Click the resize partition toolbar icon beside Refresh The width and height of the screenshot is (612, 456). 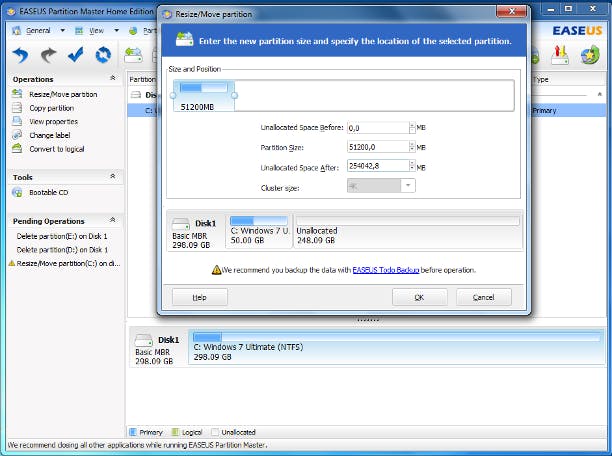pos(133,55)
